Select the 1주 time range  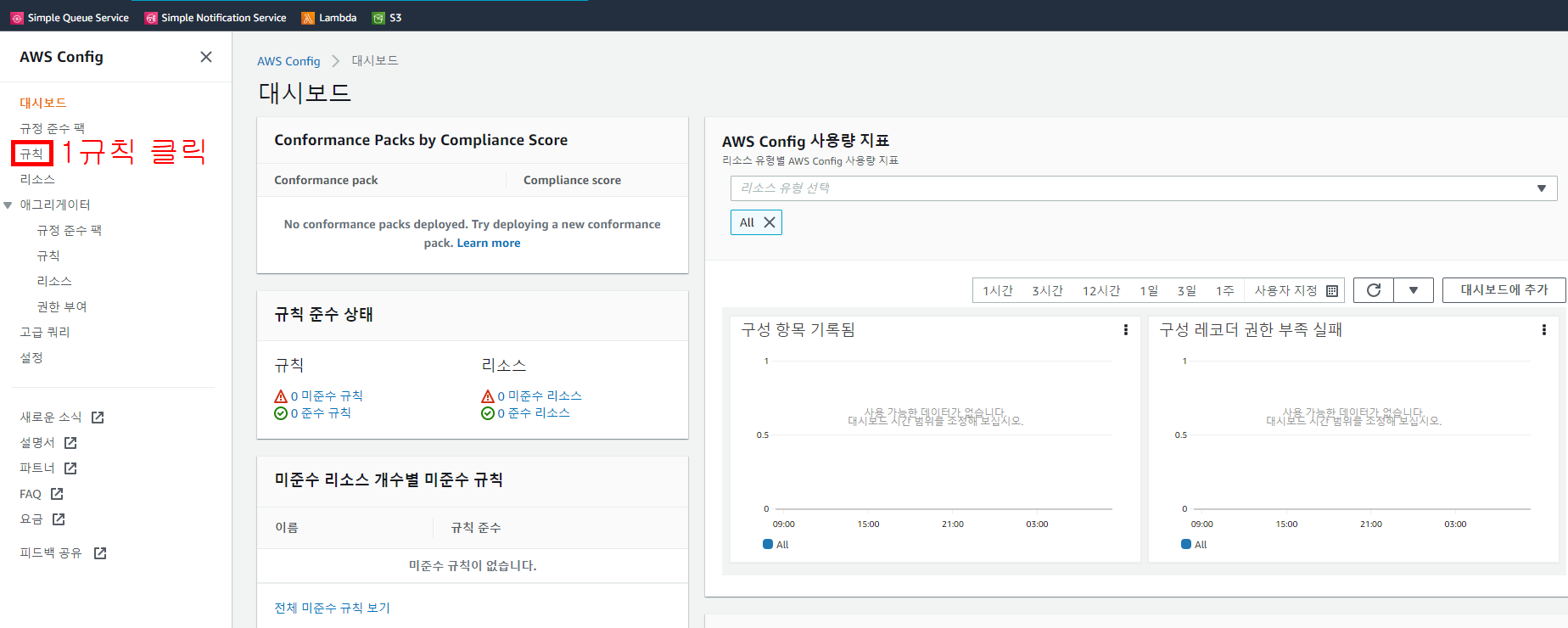[1225, 291]
